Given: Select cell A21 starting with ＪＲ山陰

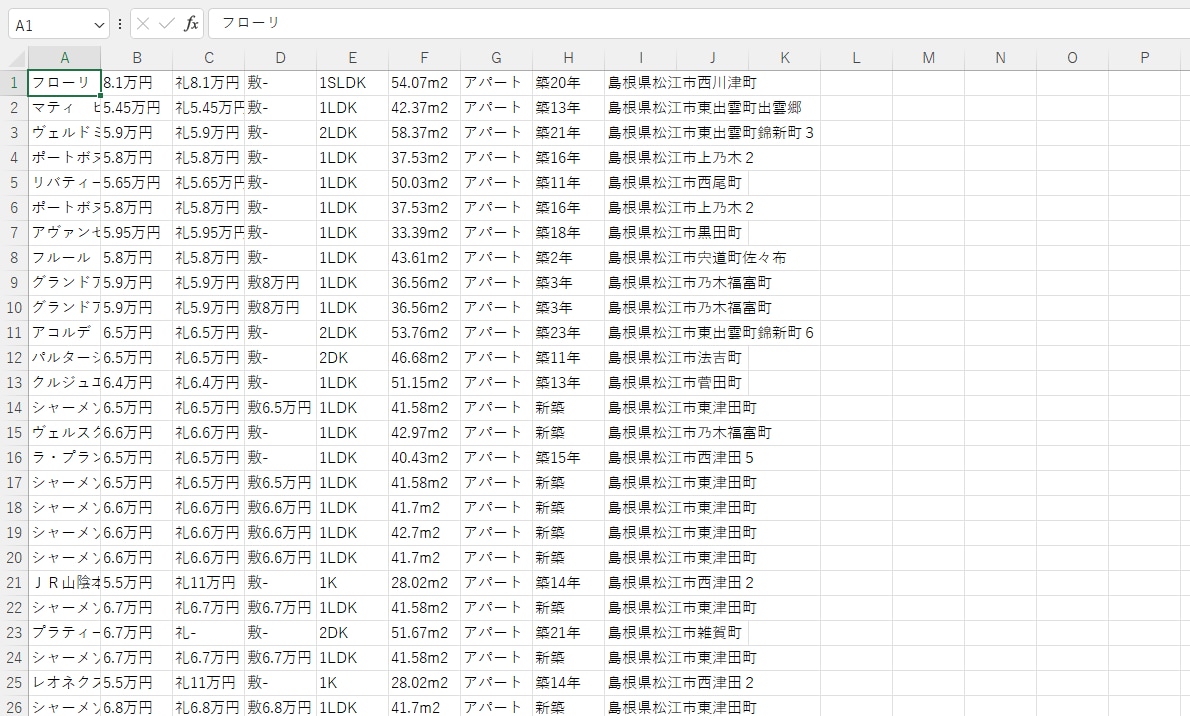Looking at the screenshot, I should coord(65,582).
